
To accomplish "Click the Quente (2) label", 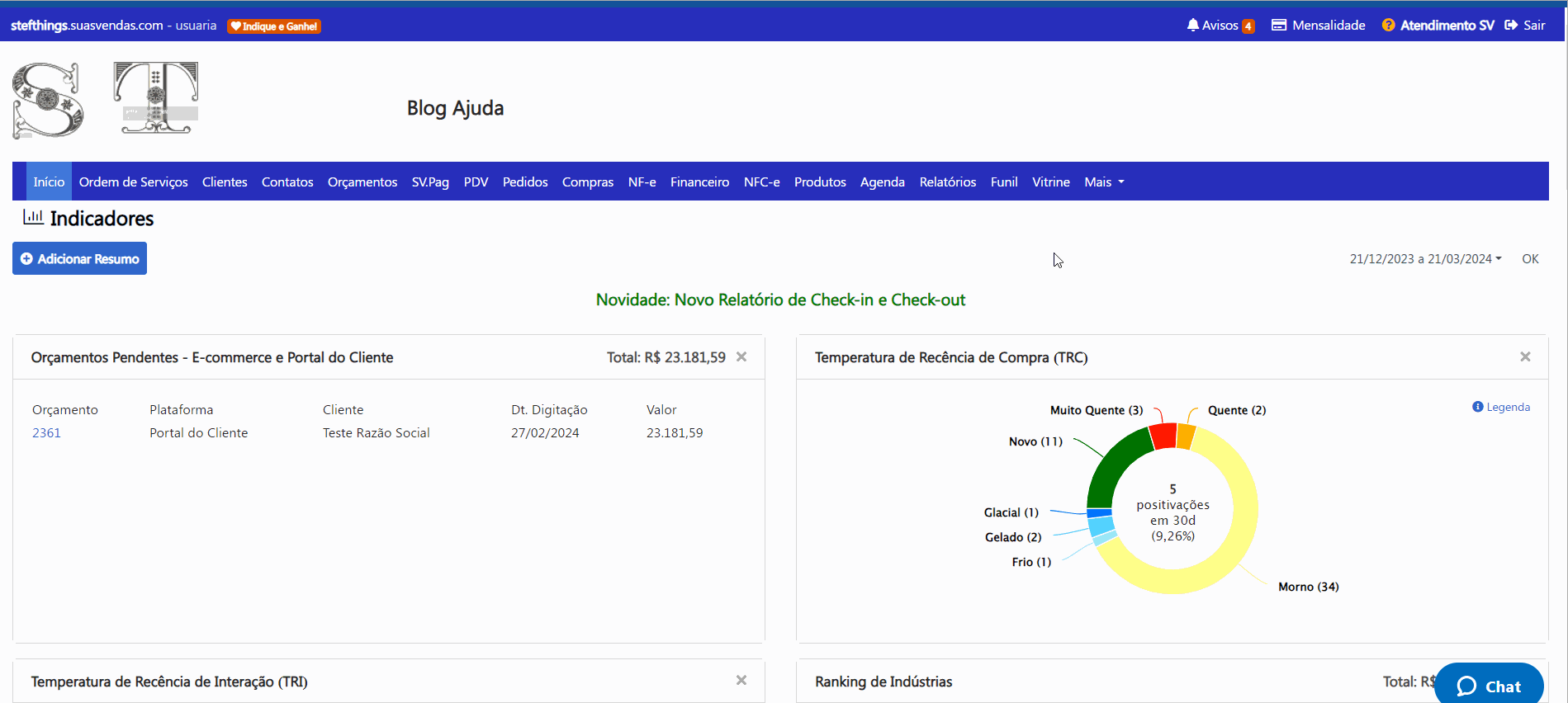I will 1237,410.
